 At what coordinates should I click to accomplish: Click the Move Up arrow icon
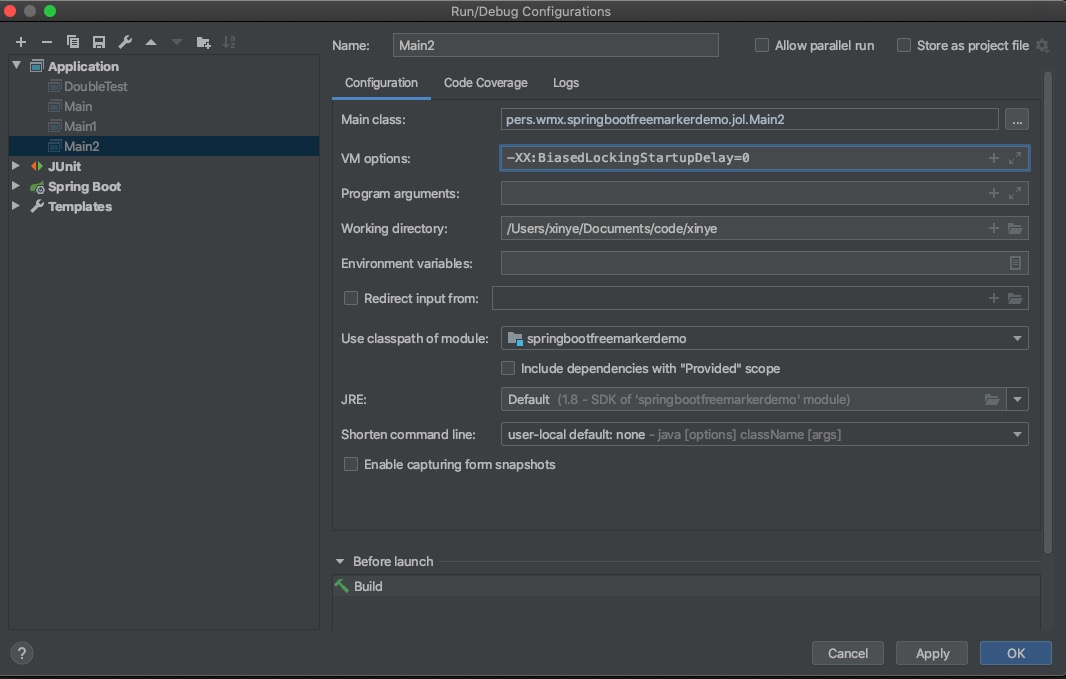tap(151, 42)
